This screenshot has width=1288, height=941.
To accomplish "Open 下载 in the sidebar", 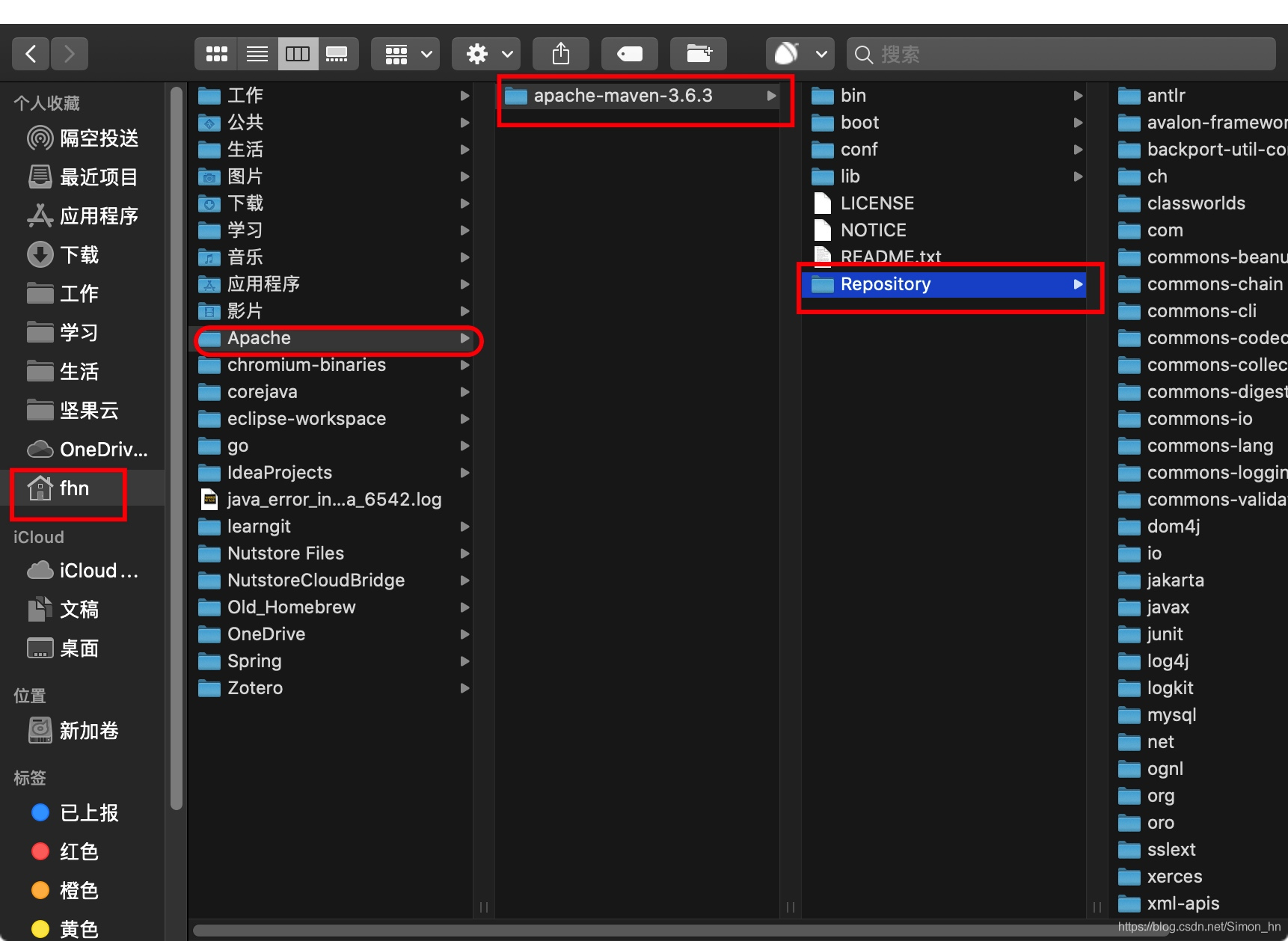I will pyautogui.click(x=84, y=254).
